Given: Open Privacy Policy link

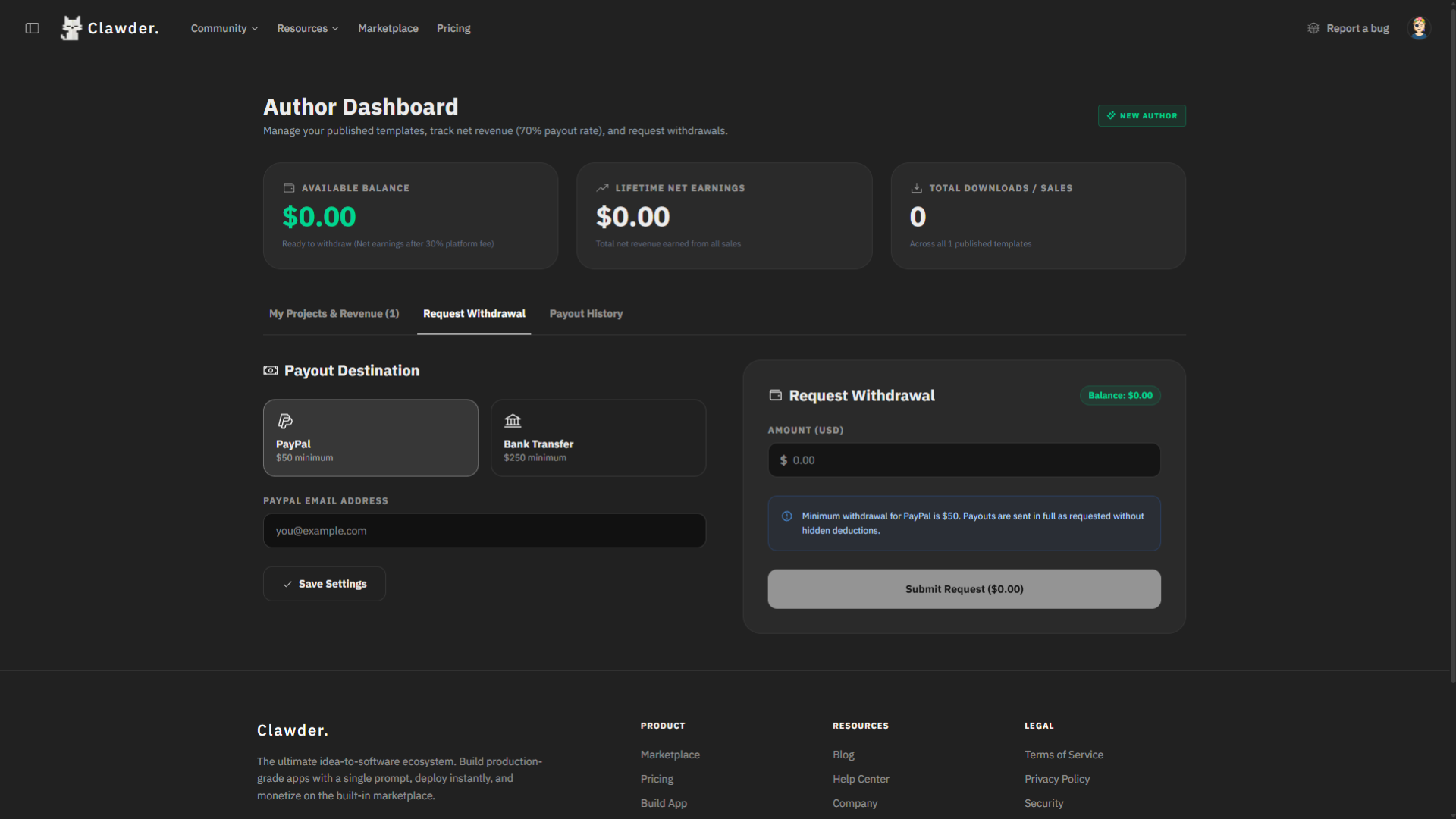Looking at the screenshot, I should 1057,779.
